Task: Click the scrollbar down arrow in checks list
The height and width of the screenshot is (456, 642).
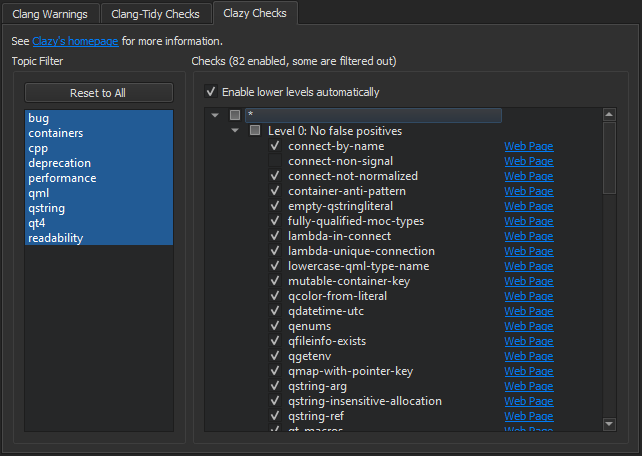Action: (609, 424)
